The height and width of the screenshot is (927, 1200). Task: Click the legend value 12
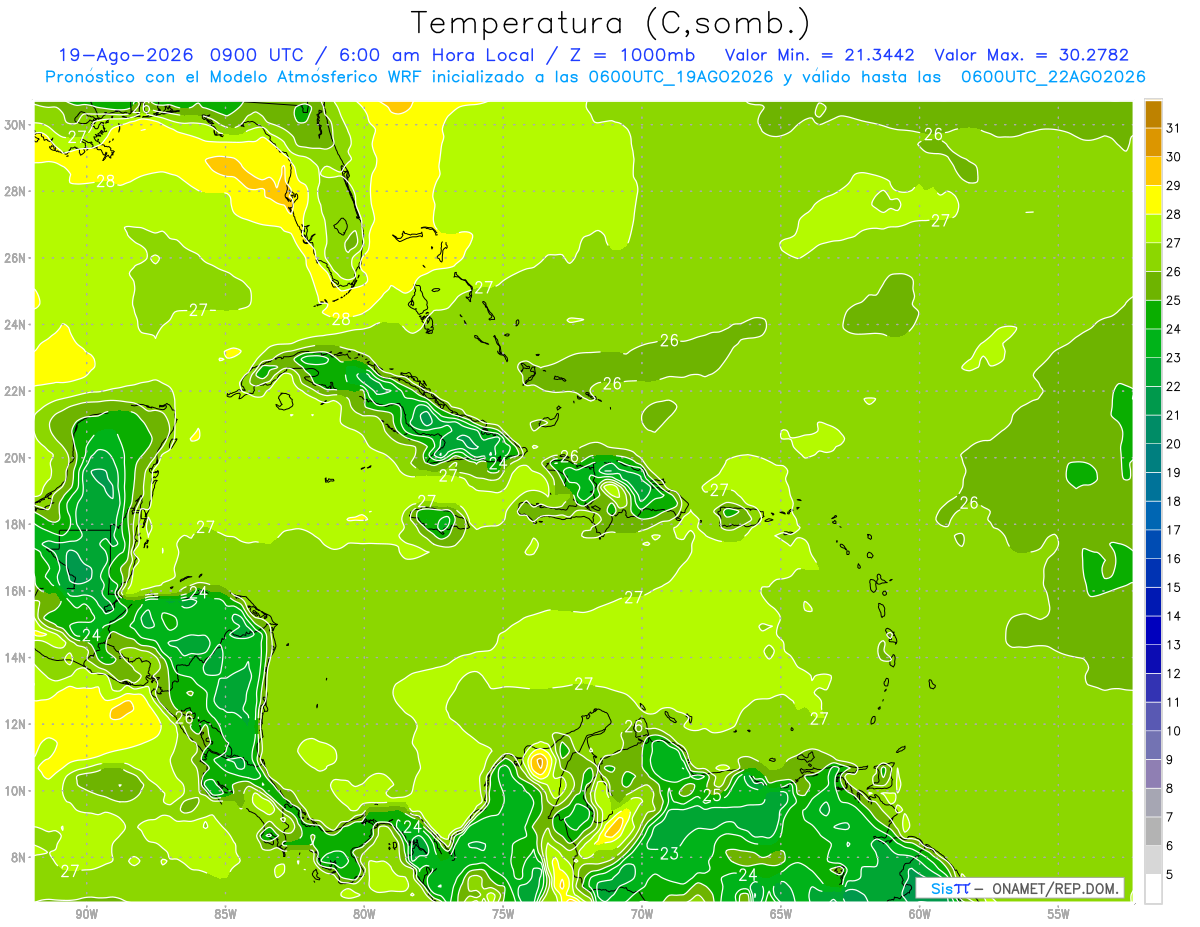pos(1174,673)
